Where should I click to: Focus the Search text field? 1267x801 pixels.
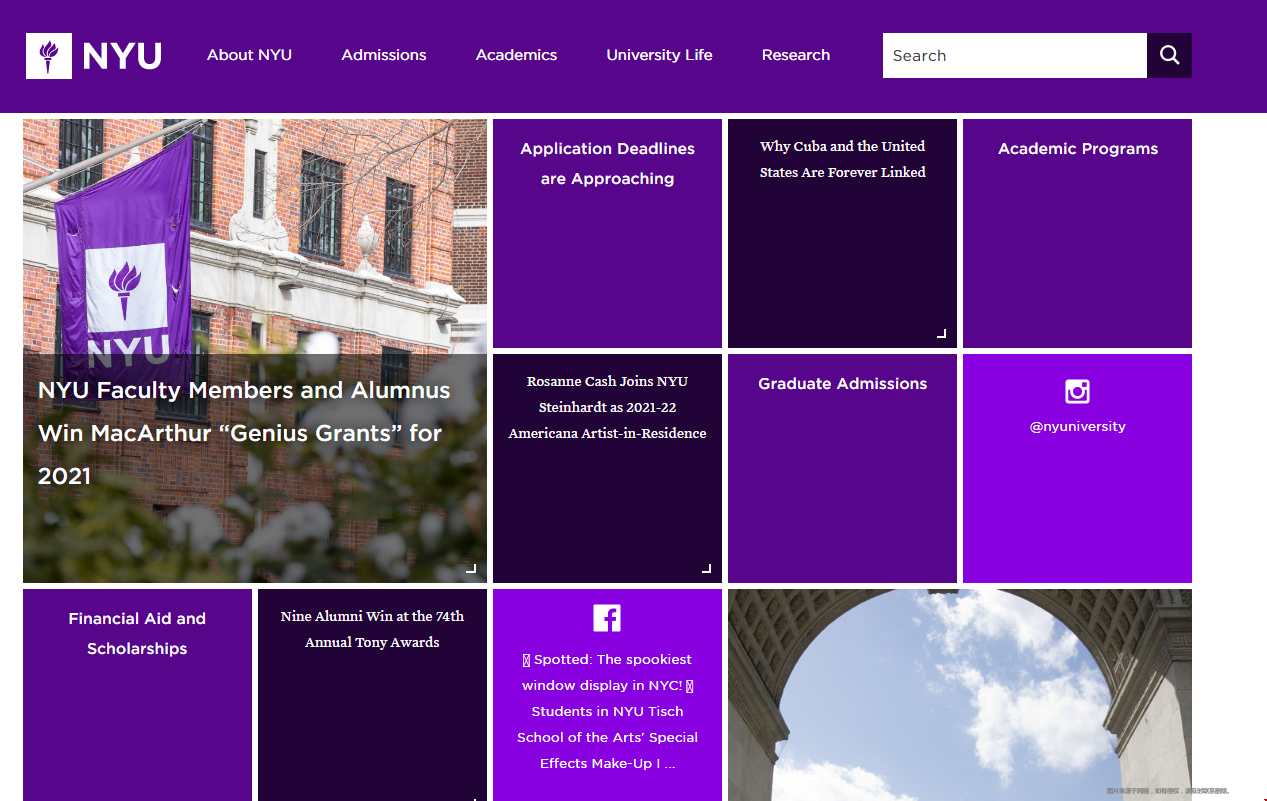point(1015,56)
